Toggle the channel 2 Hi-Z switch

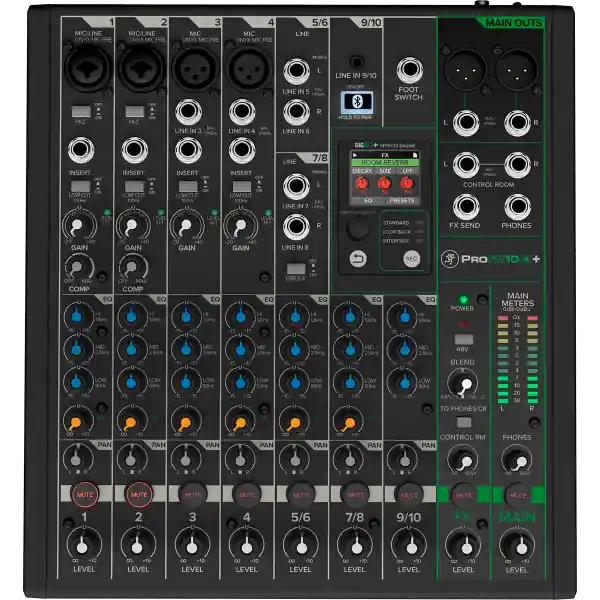click(x=135, y=111)
